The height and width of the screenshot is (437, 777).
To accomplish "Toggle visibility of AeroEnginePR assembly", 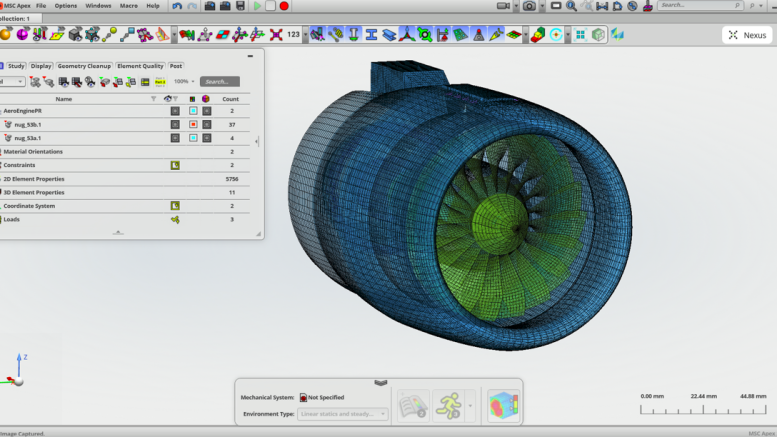I will [174, 111].
